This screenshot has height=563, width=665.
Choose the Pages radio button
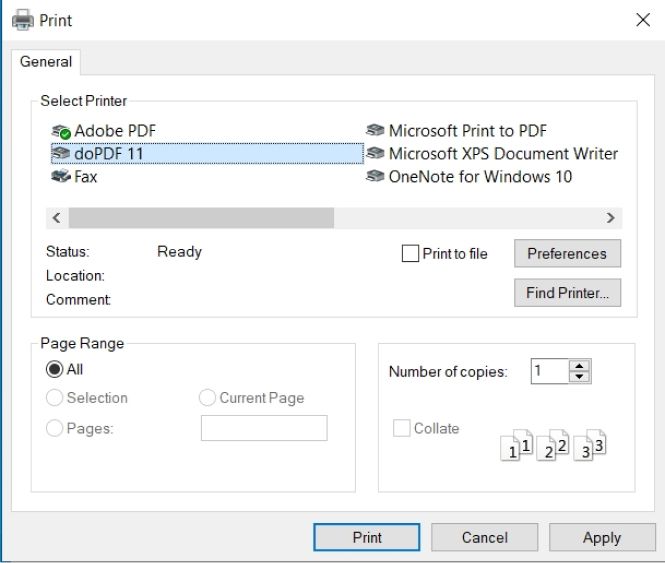click(54, 428)
